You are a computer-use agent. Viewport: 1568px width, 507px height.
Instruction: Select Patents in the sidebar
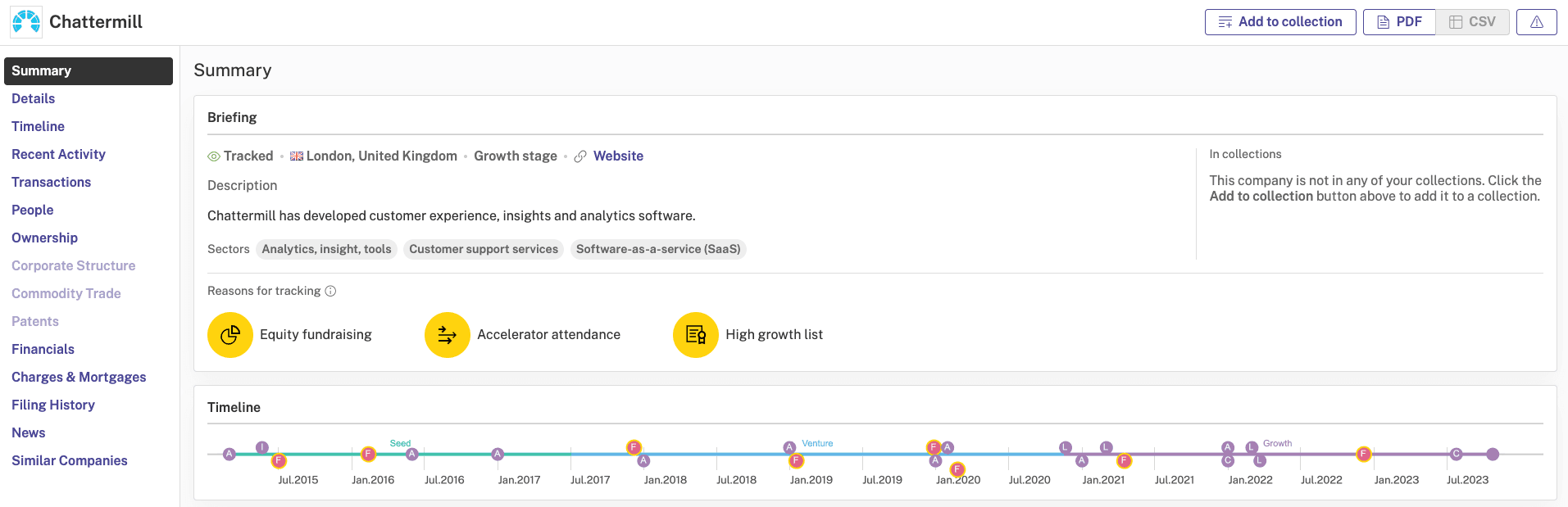tap(34, 322)
